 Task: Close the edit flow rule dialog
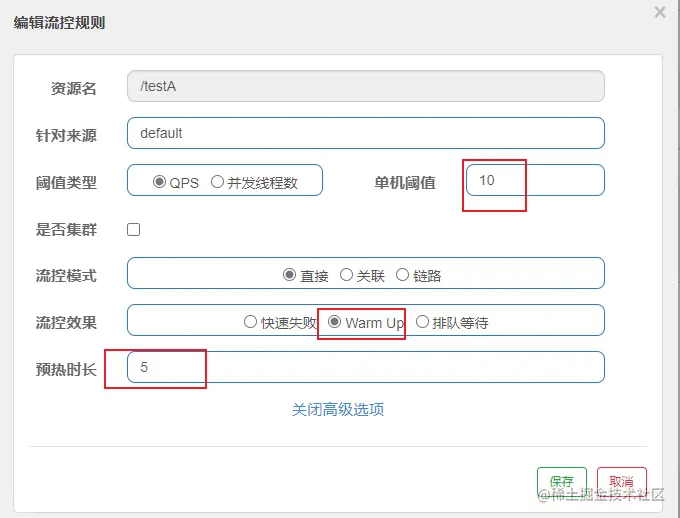pos(660,12)
